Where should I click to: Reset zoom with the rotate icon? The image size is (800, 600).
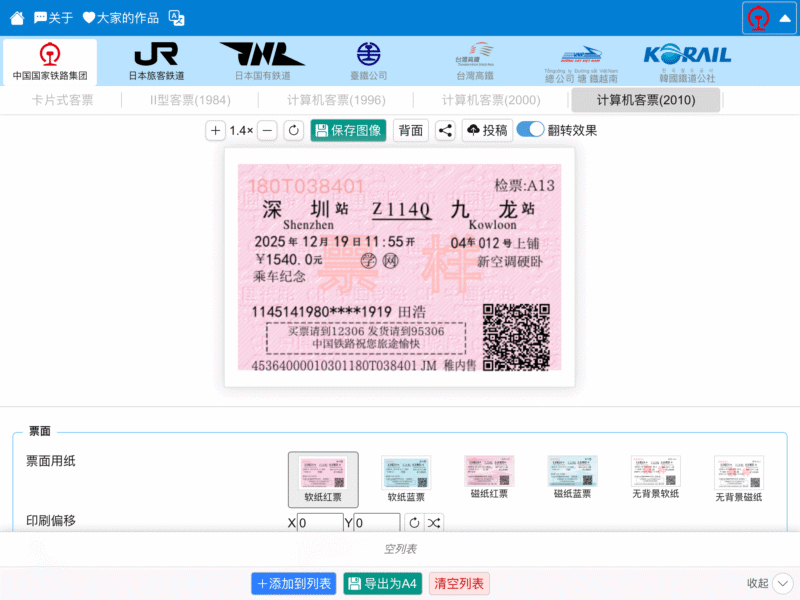click(x=293, y=130)
